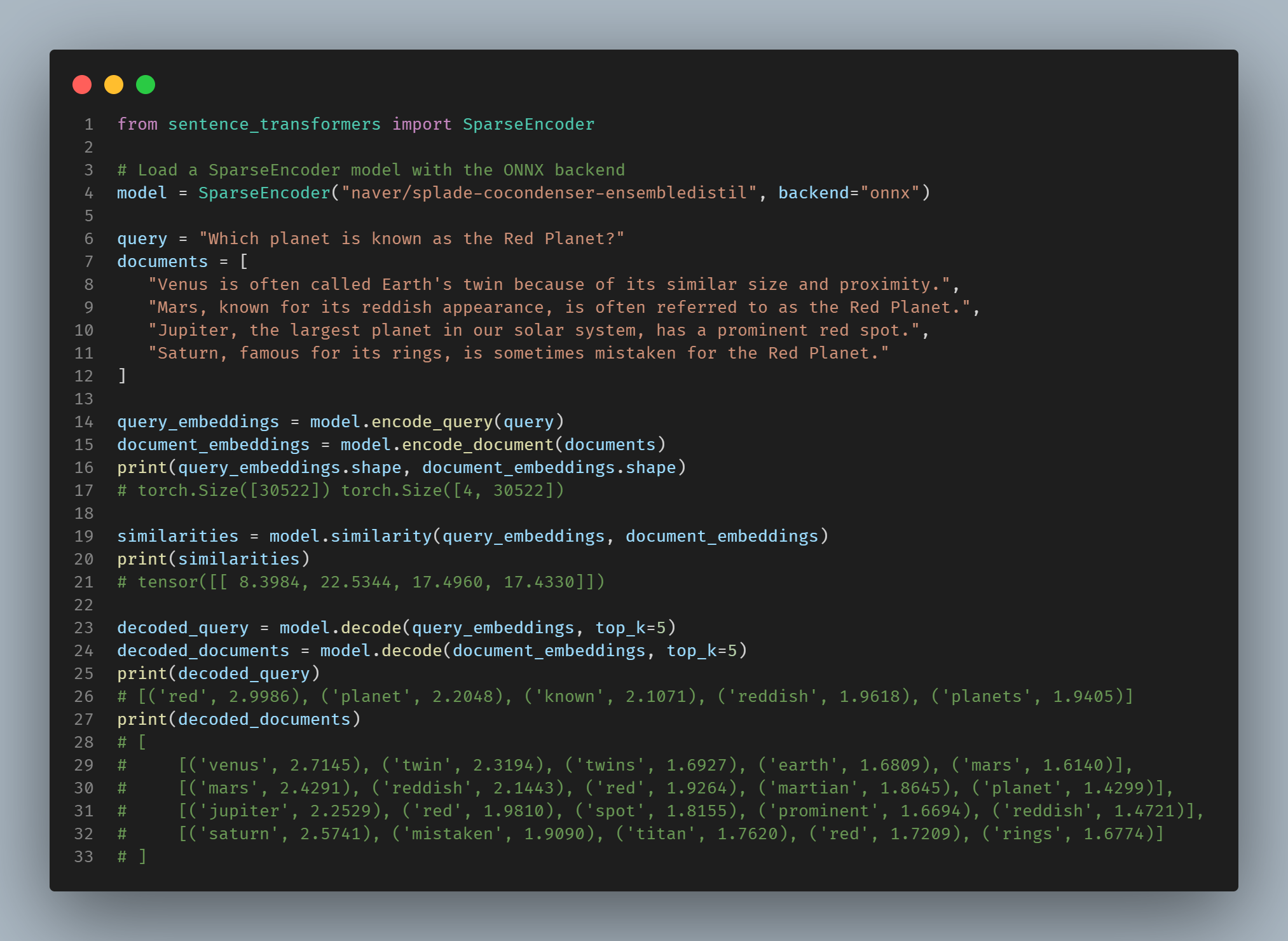Image resolution: width=1288 pixels, height=941 pixels.
Task: Click the green maximize window dot
Action: tap(146, 85)
